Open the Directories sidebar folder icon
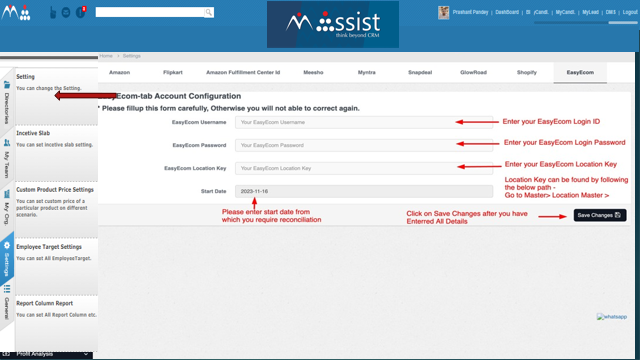The height and width of the screenshot is (360, 640). (7, 85)
